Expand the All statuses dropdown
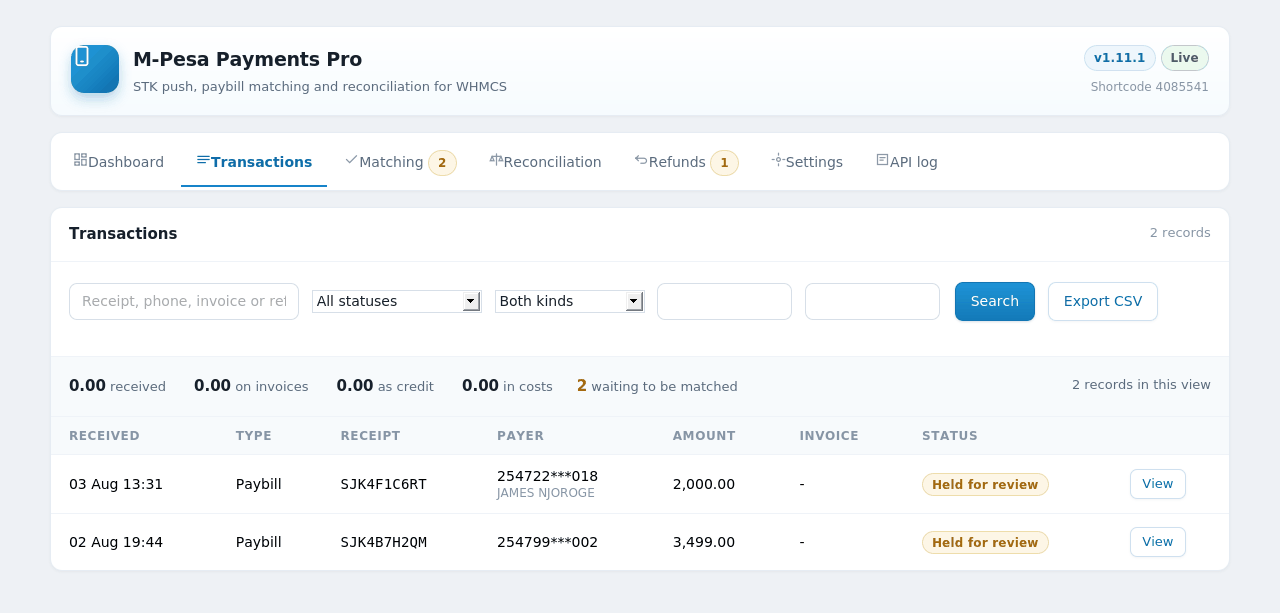This screenshot has height=613, width=1280. 397,301
